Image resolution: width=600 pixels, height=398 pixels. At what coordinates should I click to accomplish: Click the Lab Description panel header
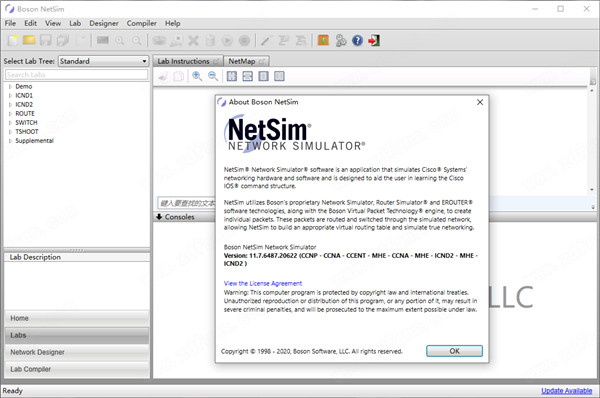77,257
